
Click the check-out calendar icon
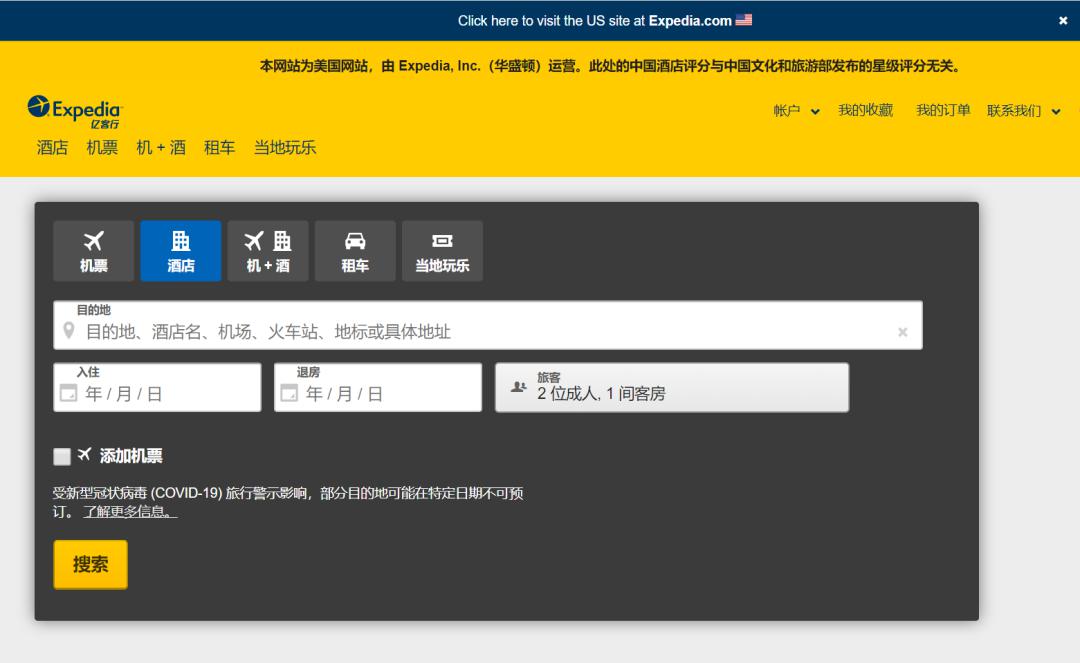pos(289,393)
